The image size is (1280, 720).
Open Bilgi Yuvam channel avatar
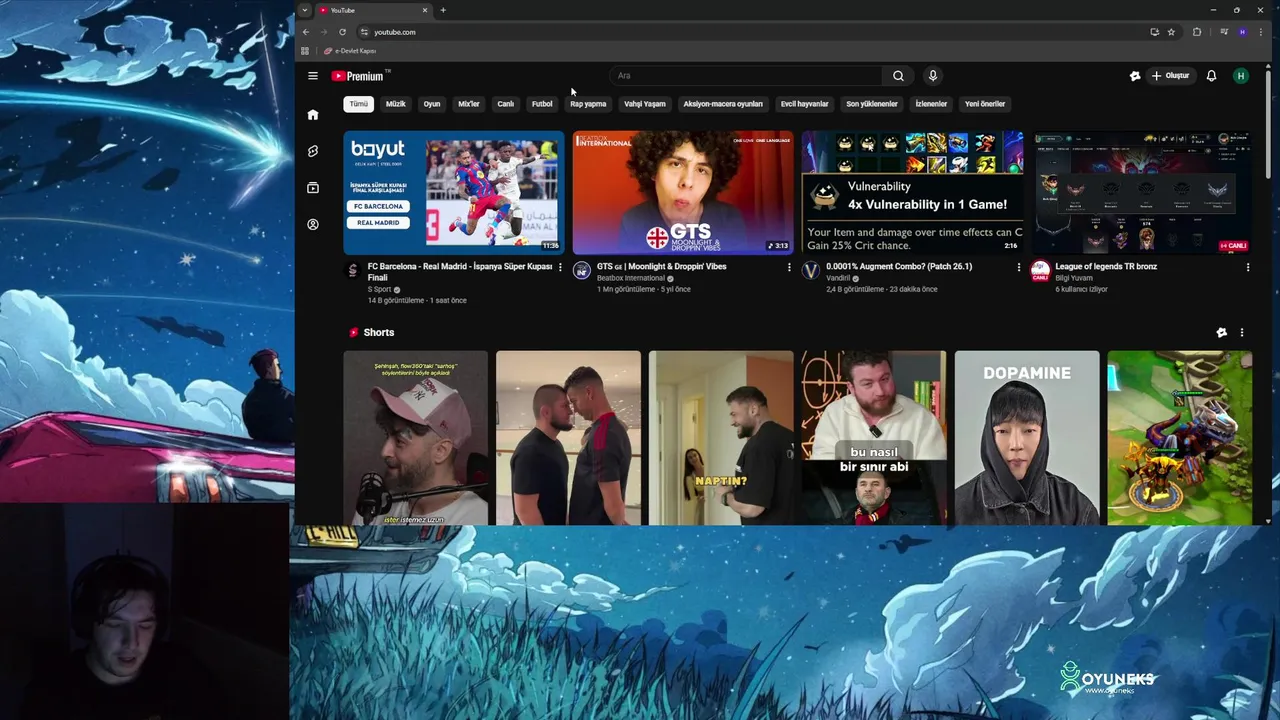1040,271
